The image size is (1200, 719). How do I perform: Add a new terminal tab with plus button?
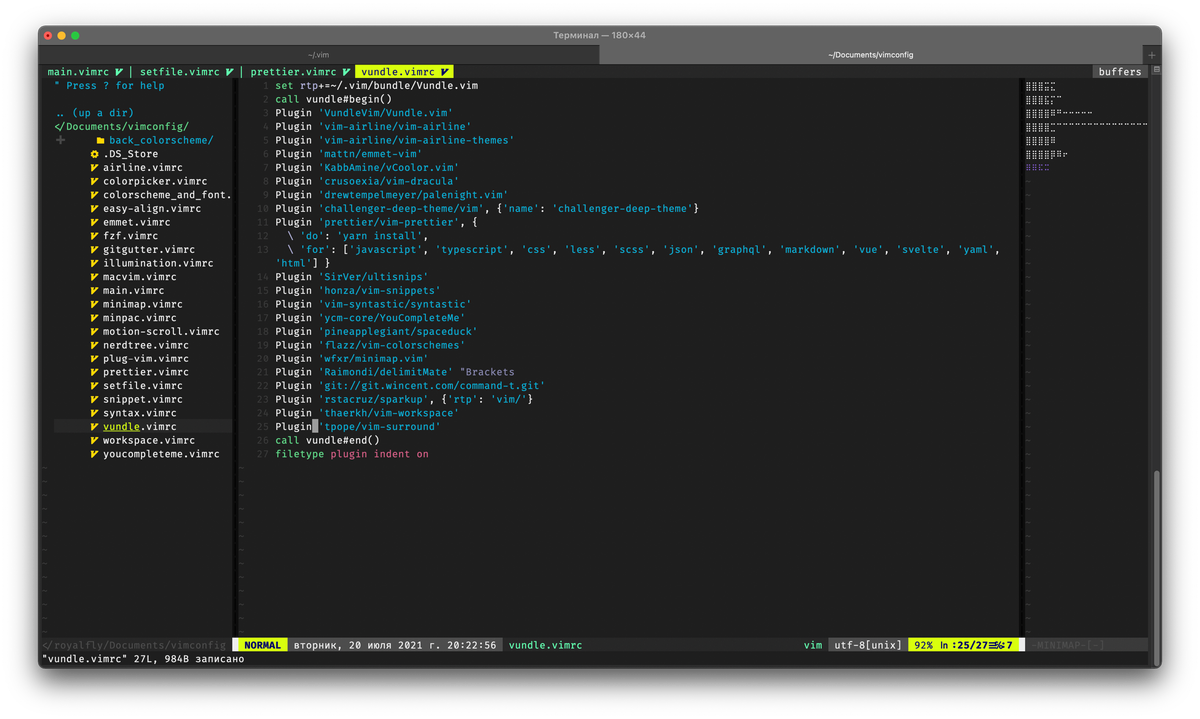point(1152,55)
